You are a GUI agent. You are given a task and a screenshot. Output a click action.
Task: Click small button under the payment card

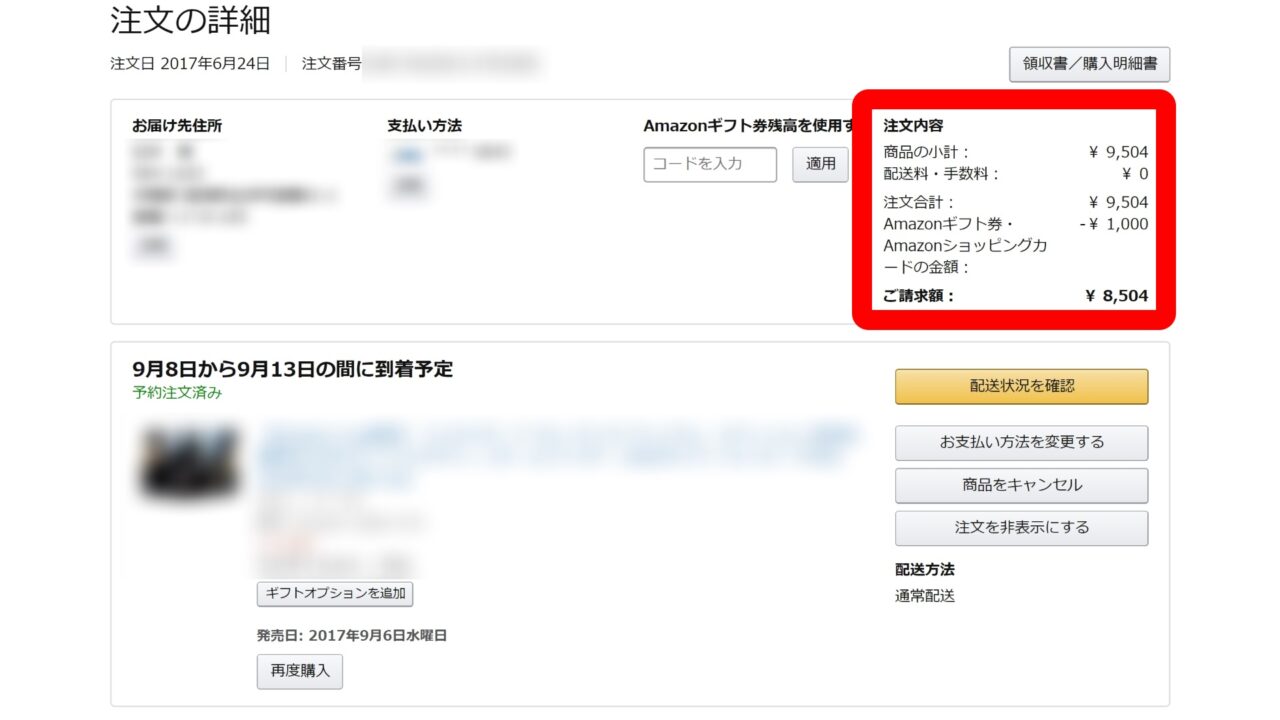(406, 186)
